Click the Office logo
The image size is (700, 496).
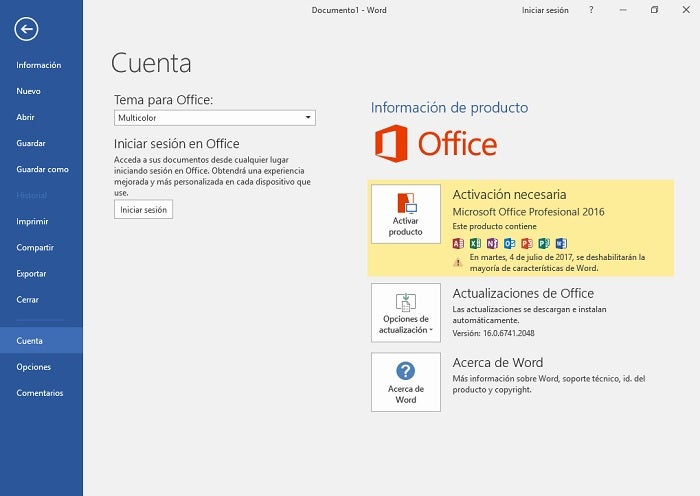(436, 143)
